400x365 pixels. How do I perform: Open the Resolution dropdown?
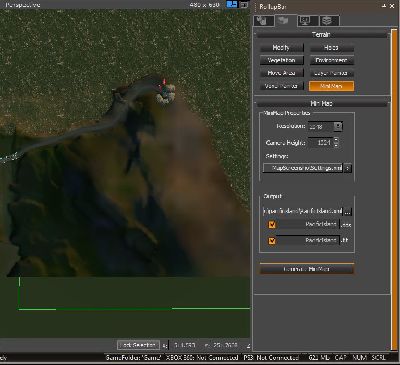click(338, 126)
